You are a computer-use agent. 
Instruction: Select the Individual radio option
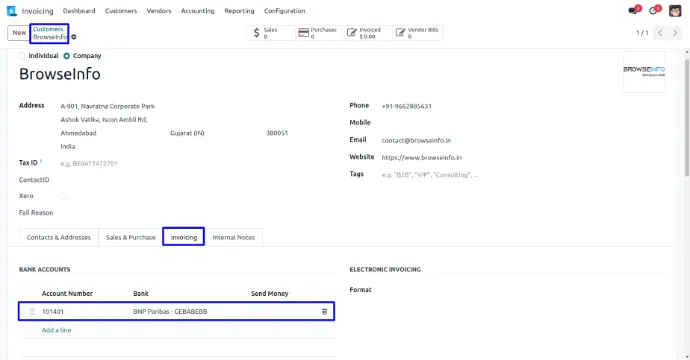coord(22,56)
